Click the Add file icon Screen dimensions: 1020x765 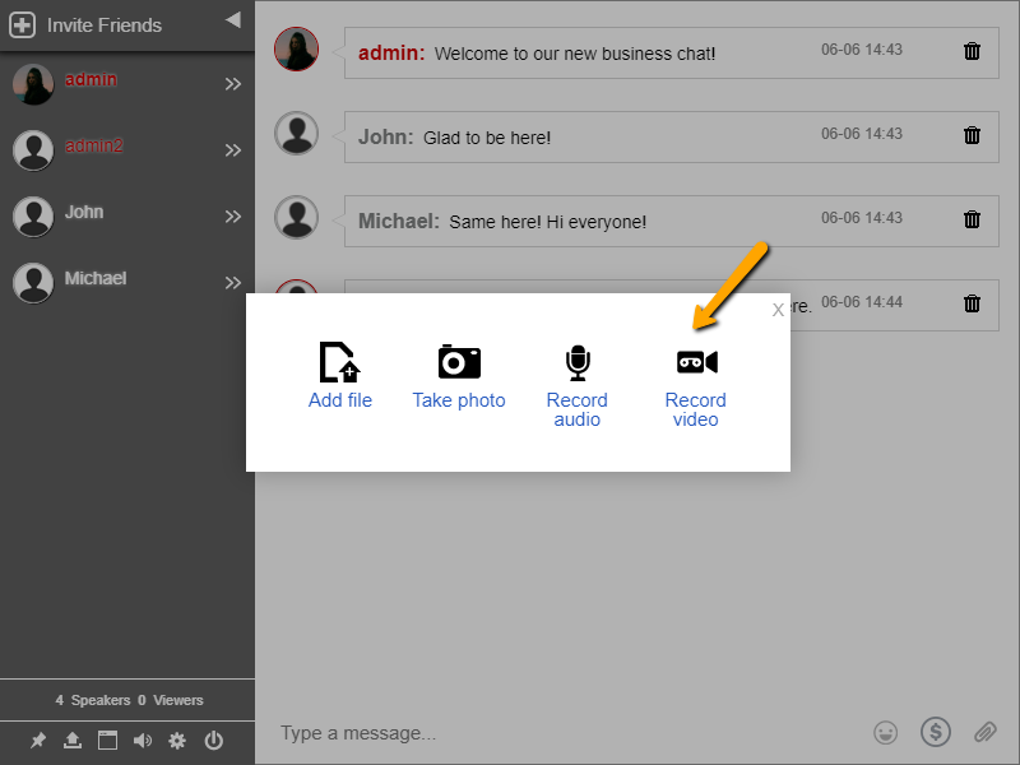tap(340, 362)
